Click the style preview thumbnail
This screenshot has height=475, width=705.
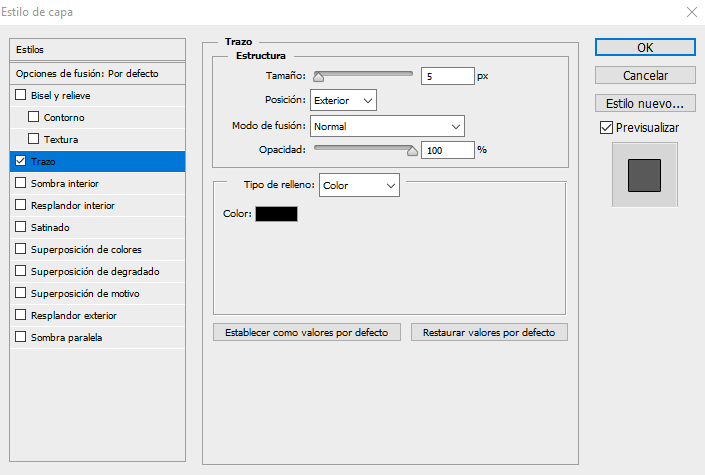click(645, 175)
